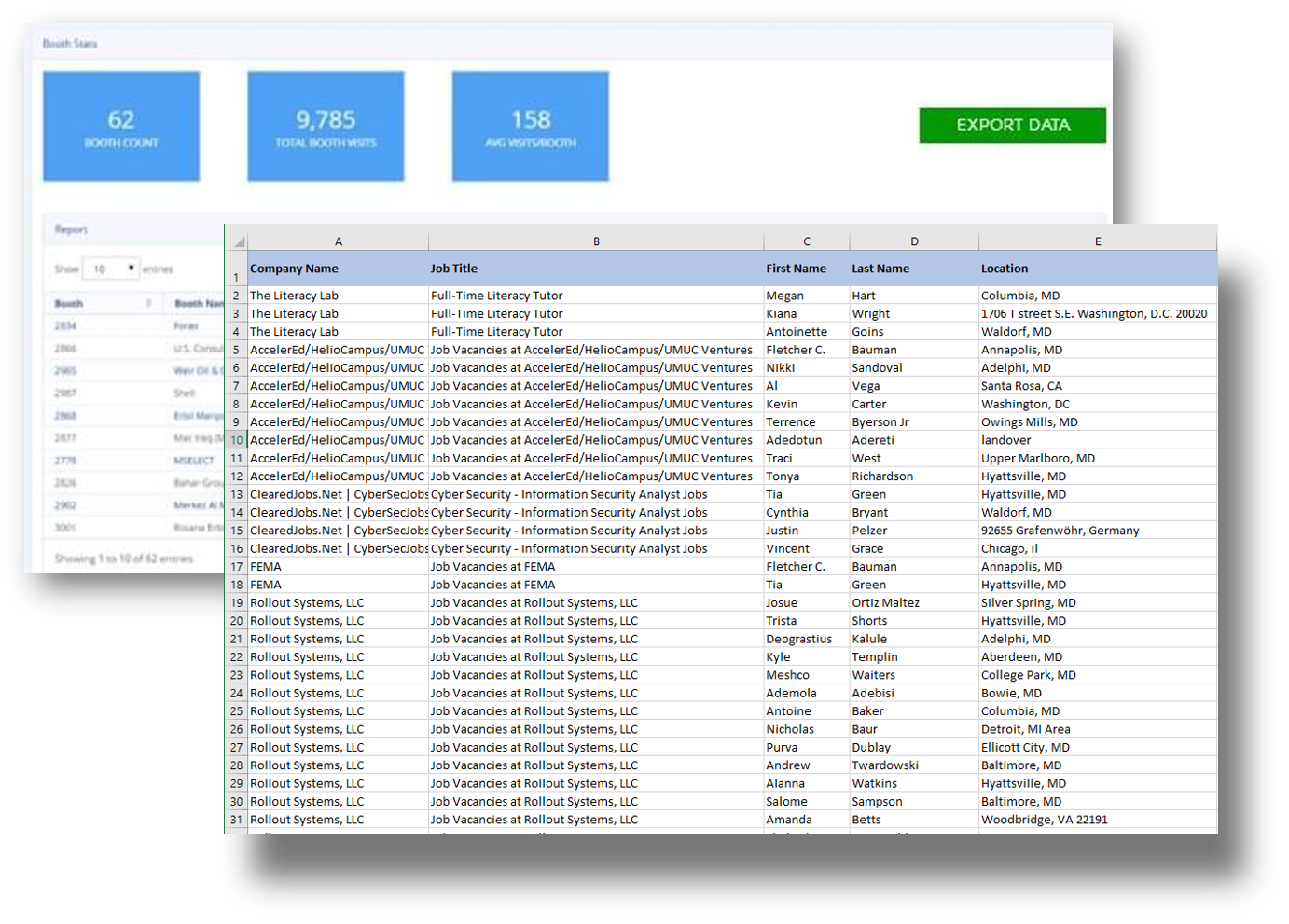Select the 'Ortiz Maltez' last name cell
This screenshot has height=924, width=1289.
click(914, 603)
